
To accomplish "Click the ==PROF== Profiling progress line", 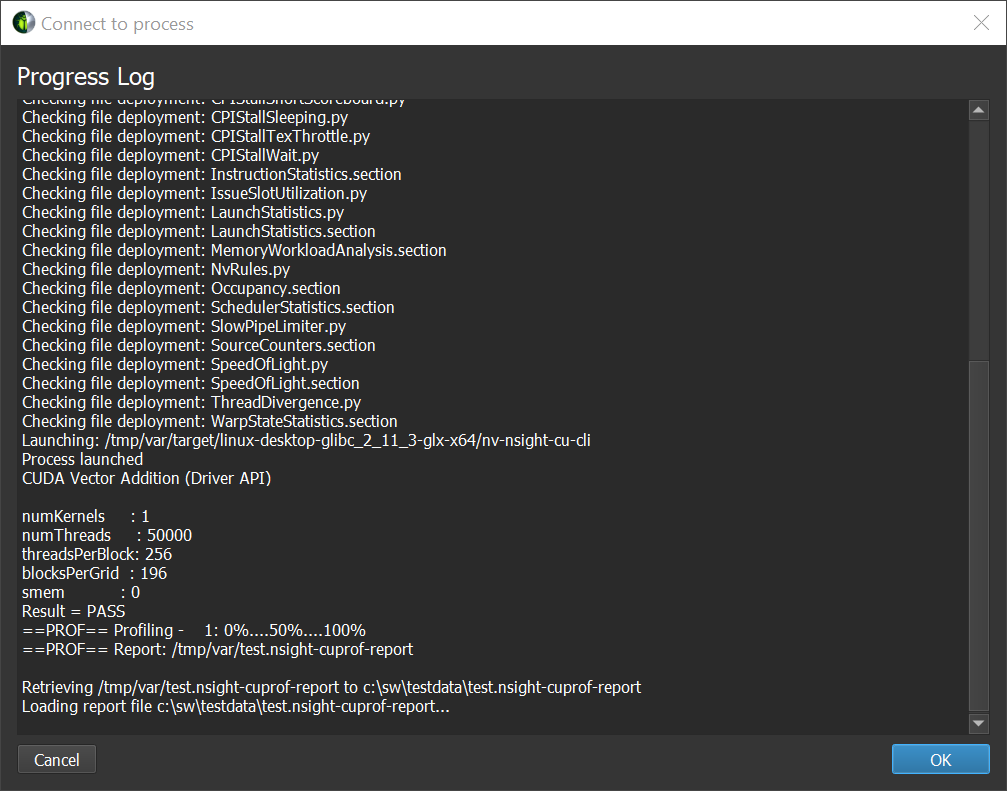I will coord(193,630).
